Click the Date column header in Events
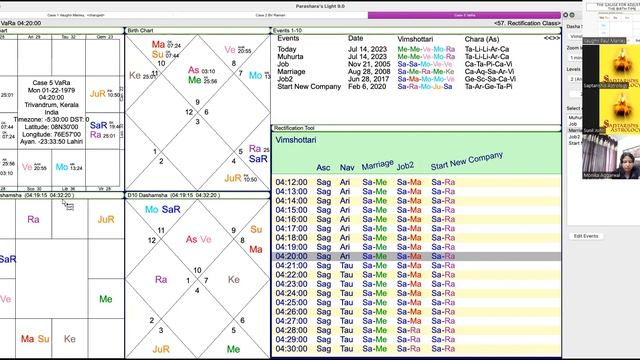640x360 pixels. pos(356,38)
